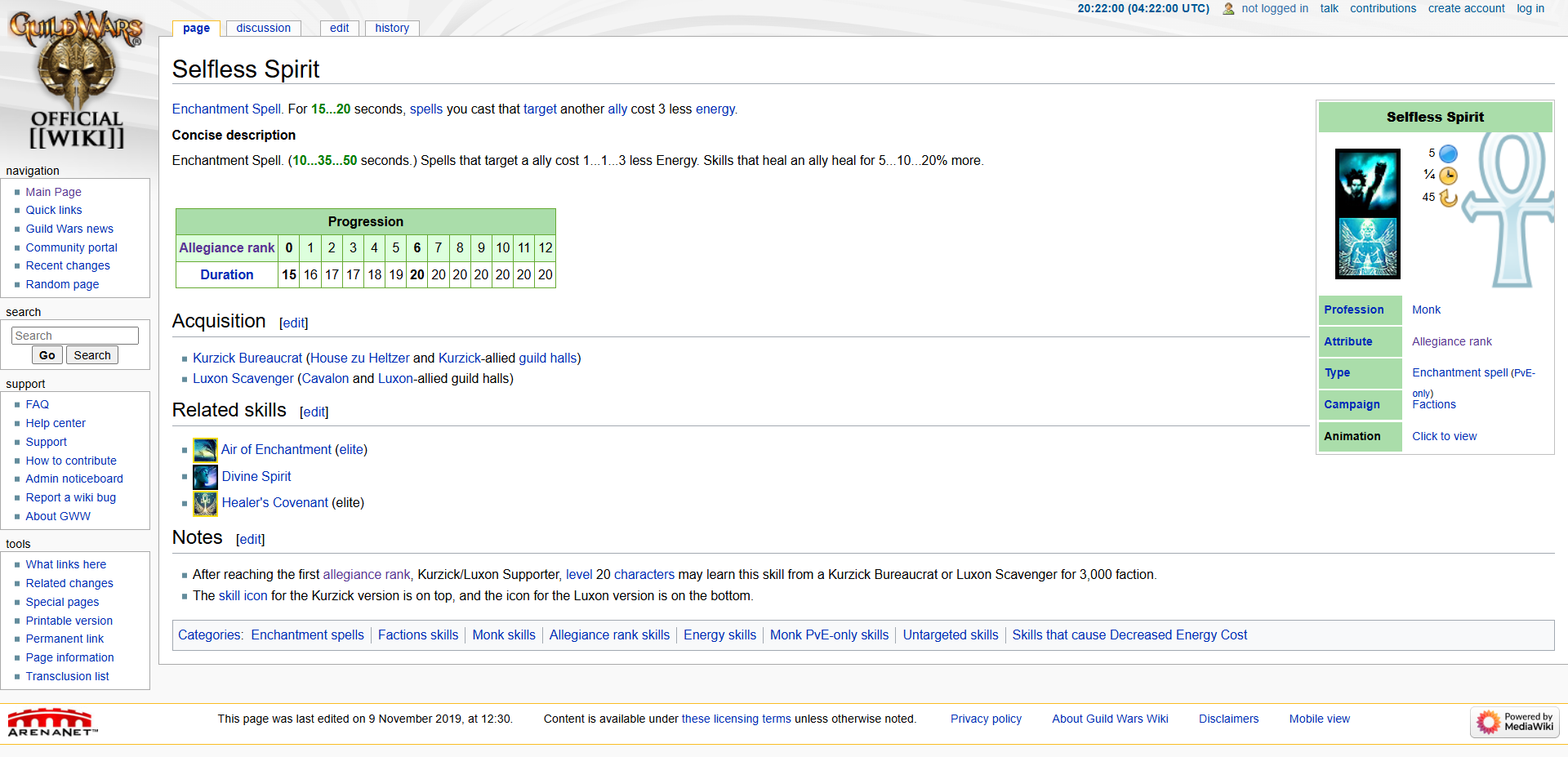Image resolution: width=1568 pixels, height=757 pixels.
Task: Focus the wiki Search input field
Action: coord(75,336)
